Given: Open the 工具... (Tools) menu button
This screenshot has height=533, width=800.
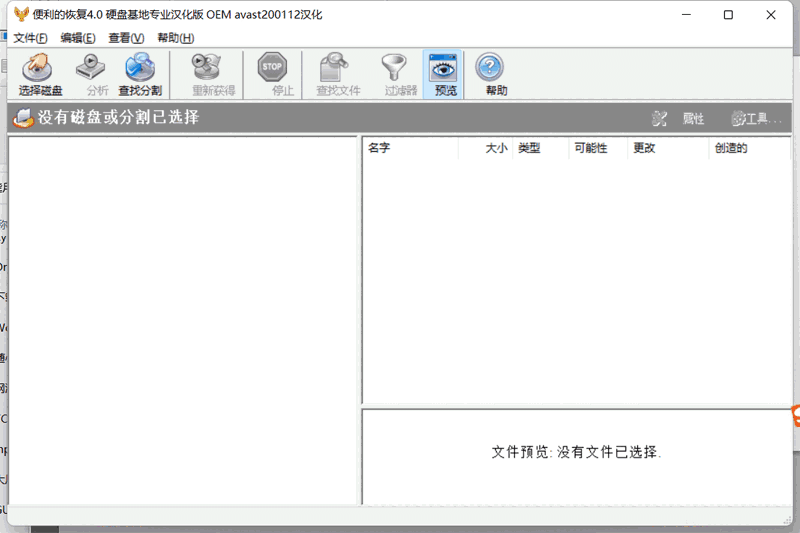Looking at the screenshot, I should click(x=756, y=119).
